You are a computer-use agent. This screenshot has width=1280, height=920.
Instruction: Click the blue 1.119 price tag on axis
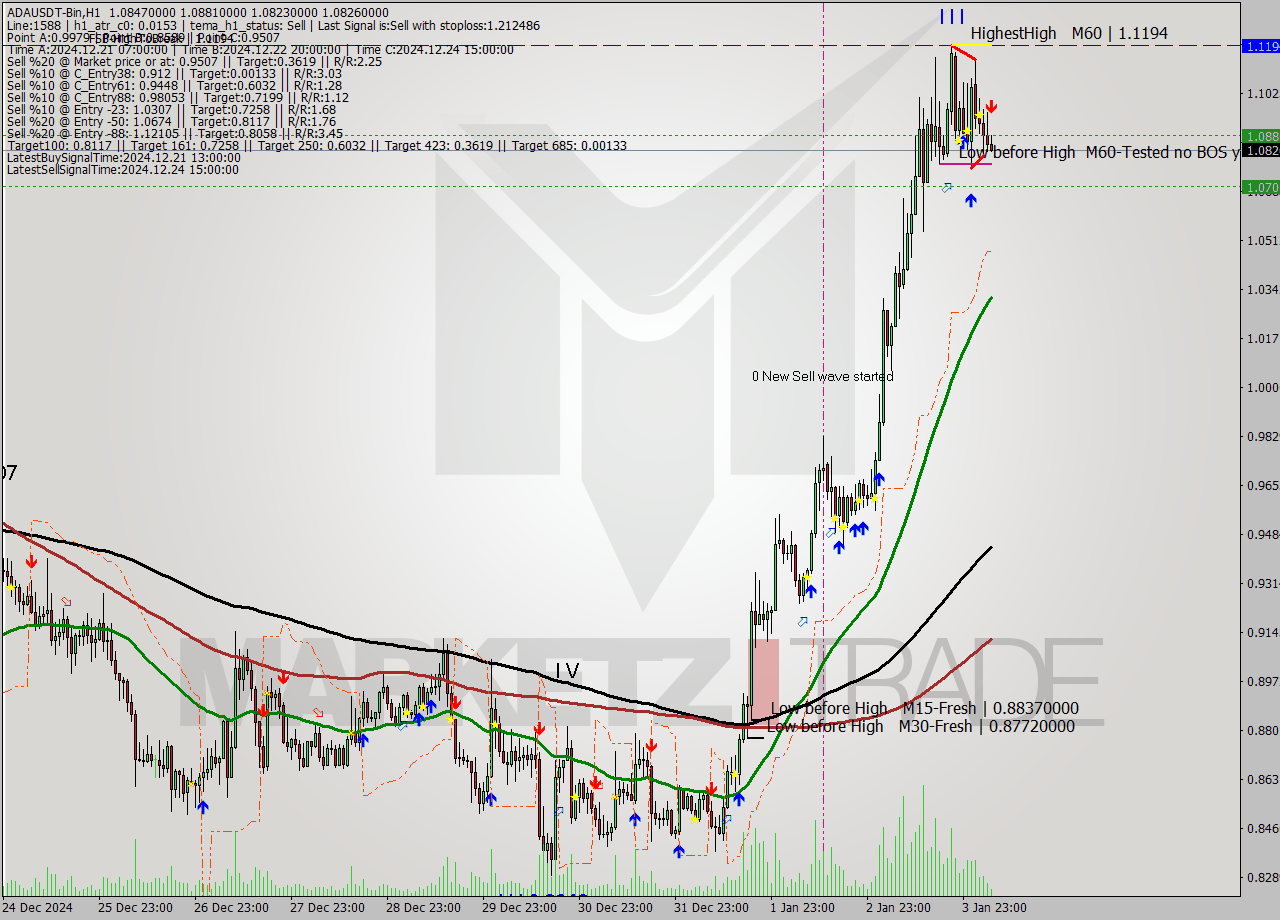1259,46
